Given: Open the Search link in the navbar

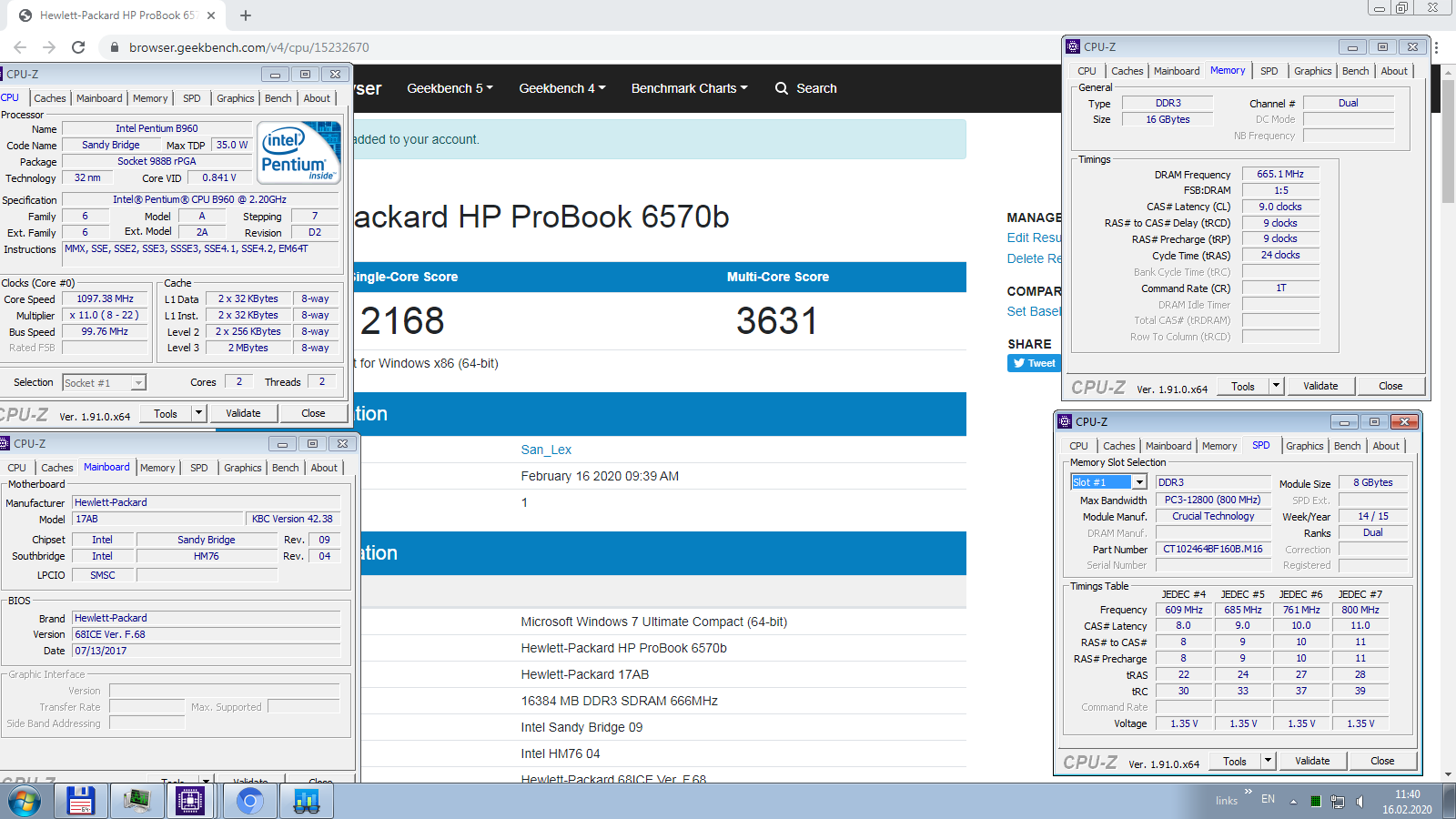Looking at the screenshot, I should pos(816,88).
